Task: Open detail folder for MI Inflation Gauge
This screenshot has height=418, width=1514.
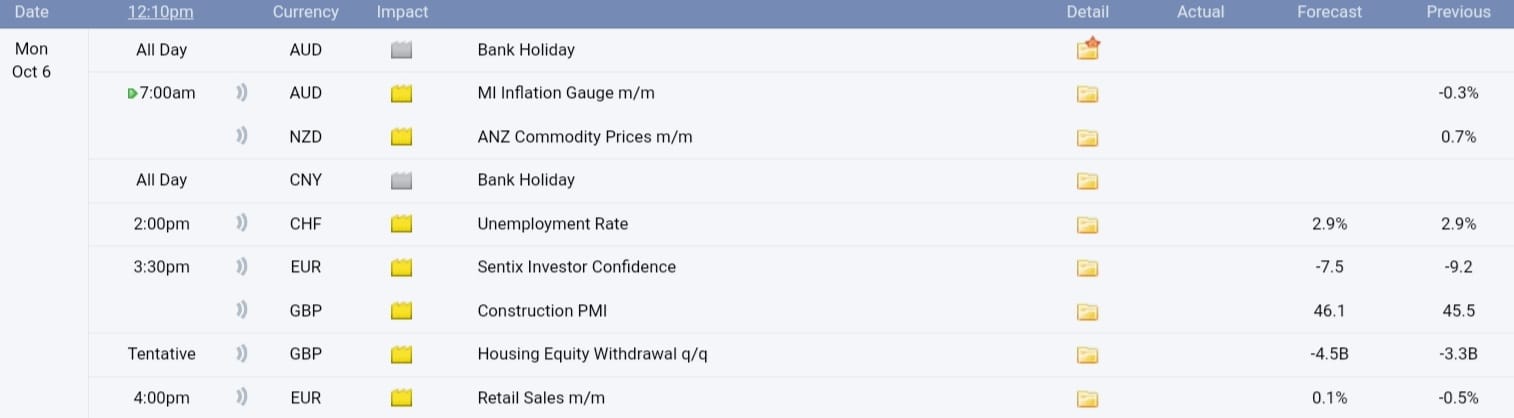Action: tap(1088, 94)
